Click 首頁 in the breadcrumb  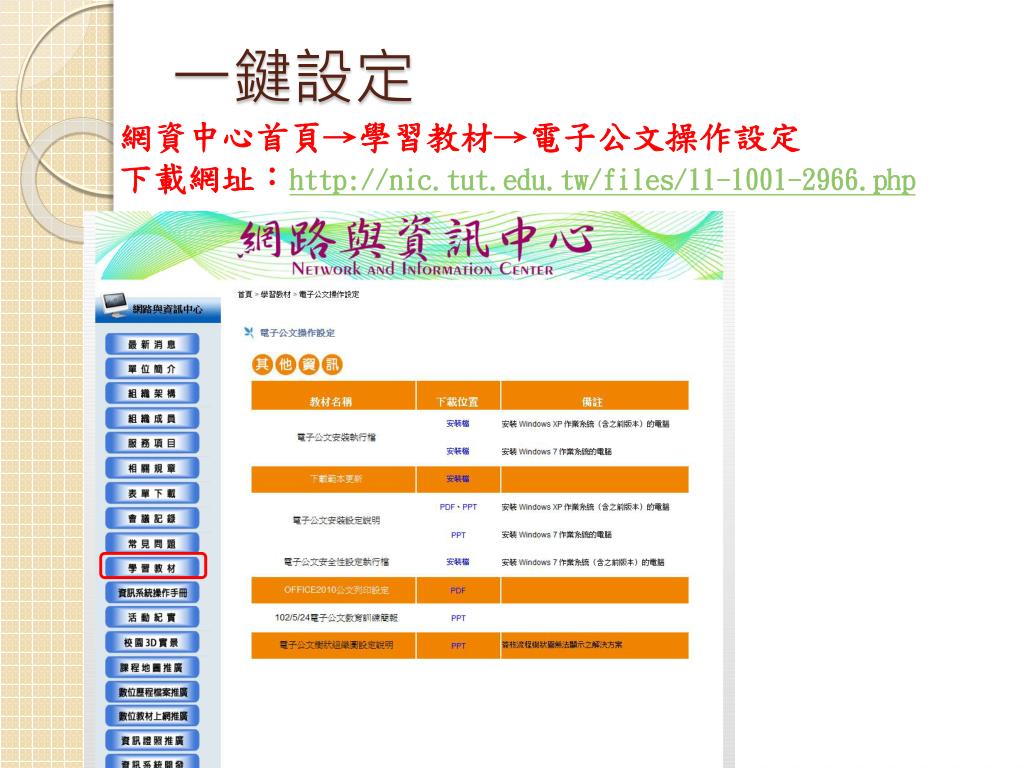click(x=244, y=295)
